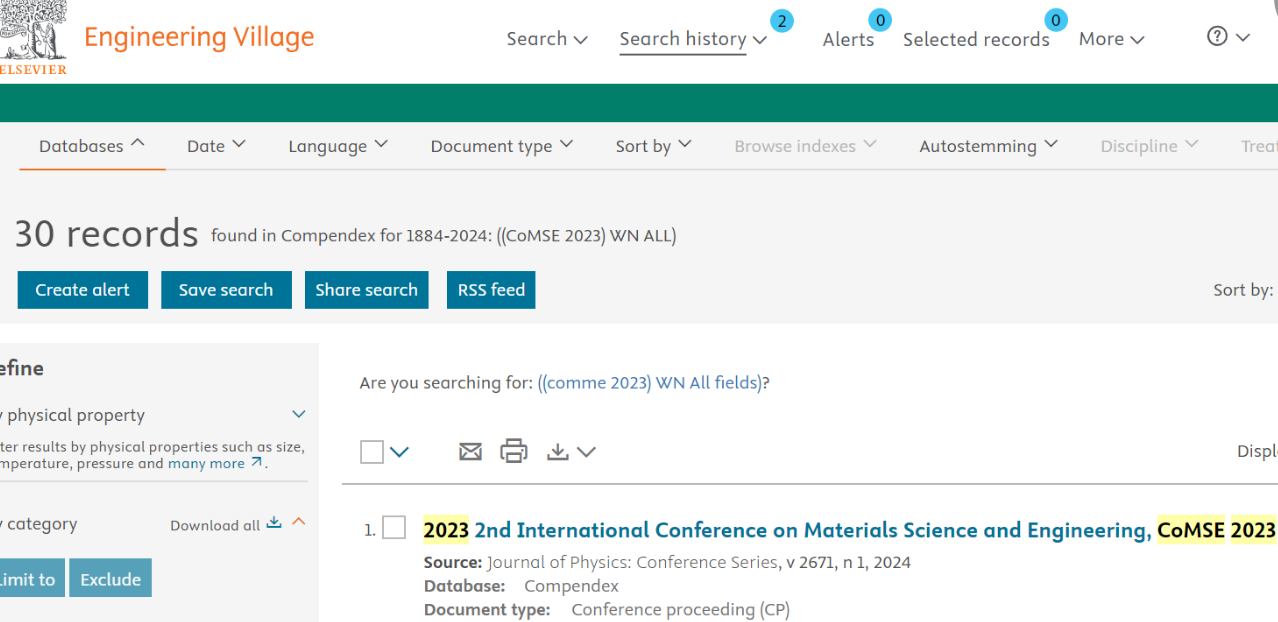The width and height of the screenshot is (1278, 622).
Task: Click the Share search button
Action: click(367, 290)
